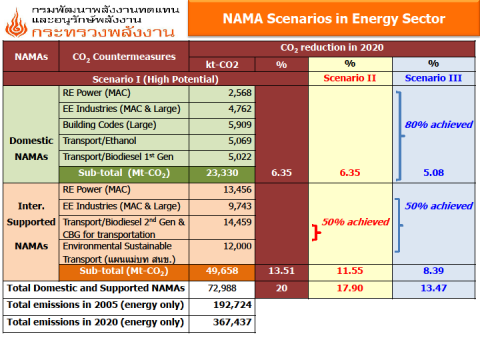
Task: Select the Inter. Supported NAMAs category cell
Action: click(x=31, y=232)
